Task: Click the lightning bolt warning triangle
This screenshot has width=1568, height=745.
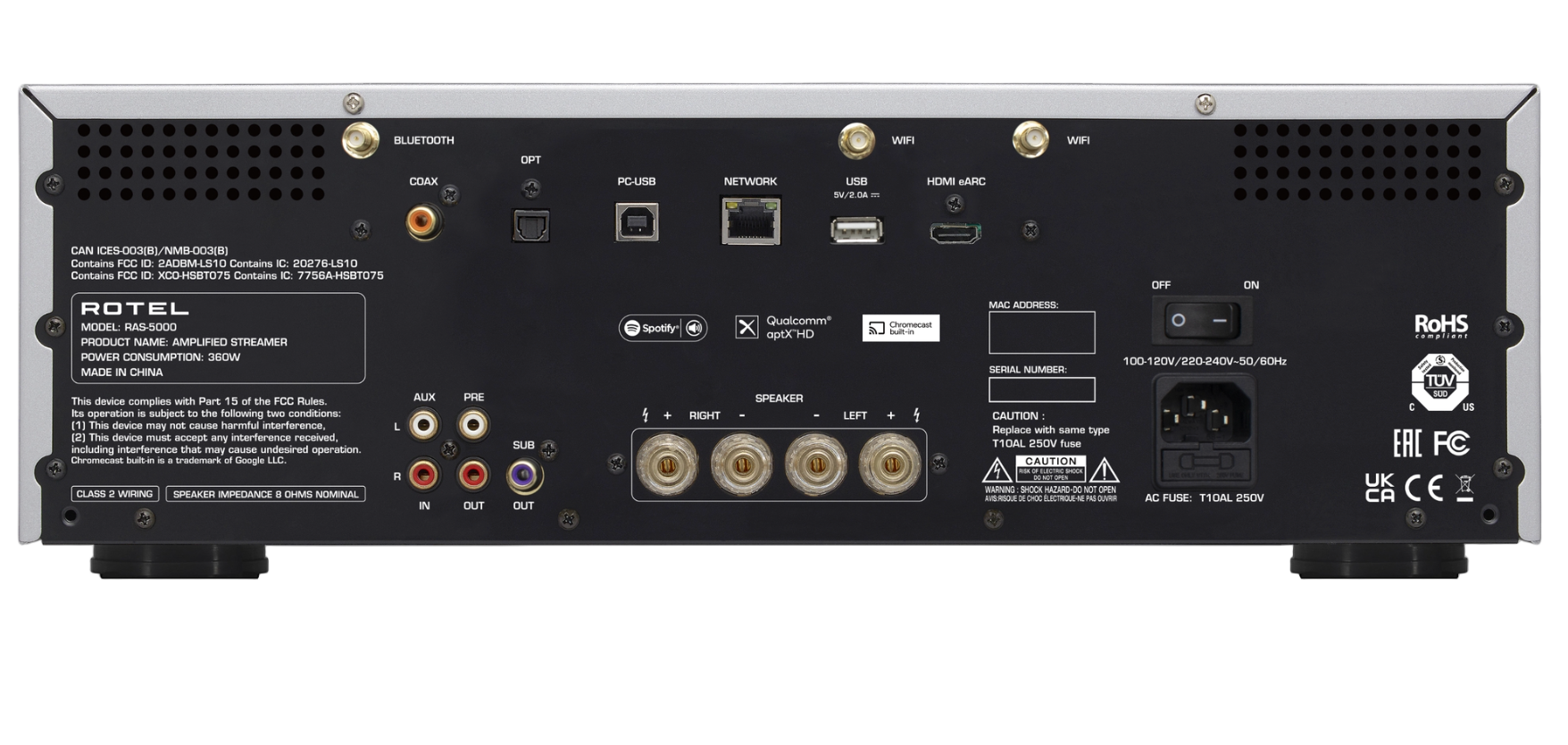Action: [x=997, y=470]
